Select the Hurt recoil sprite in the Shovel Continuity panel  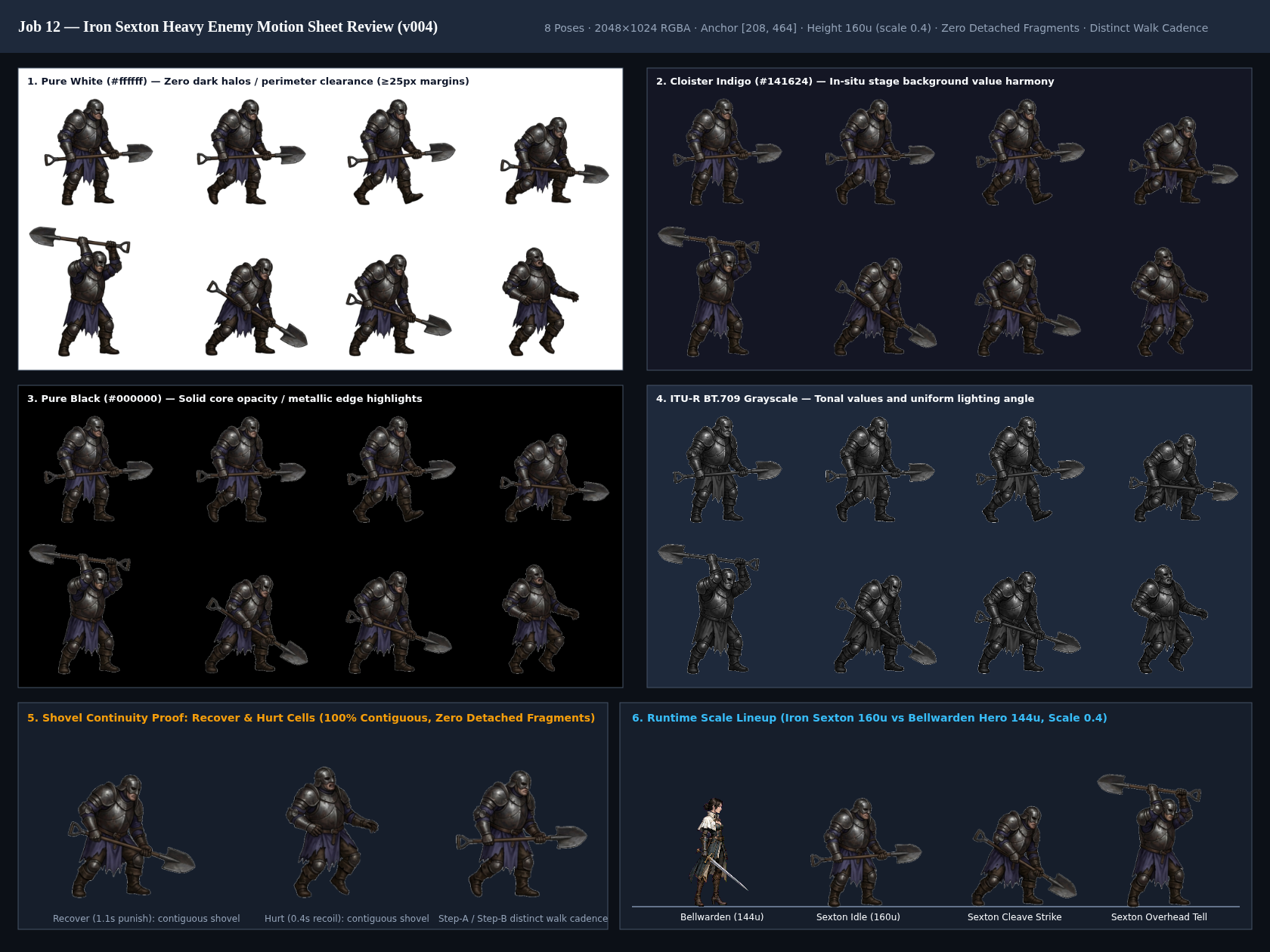coord(332,832)
